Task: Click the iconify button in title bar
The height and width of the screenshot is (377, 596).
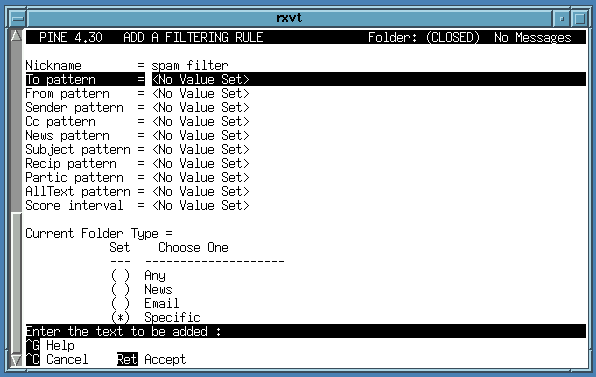Action: [562, 18]
